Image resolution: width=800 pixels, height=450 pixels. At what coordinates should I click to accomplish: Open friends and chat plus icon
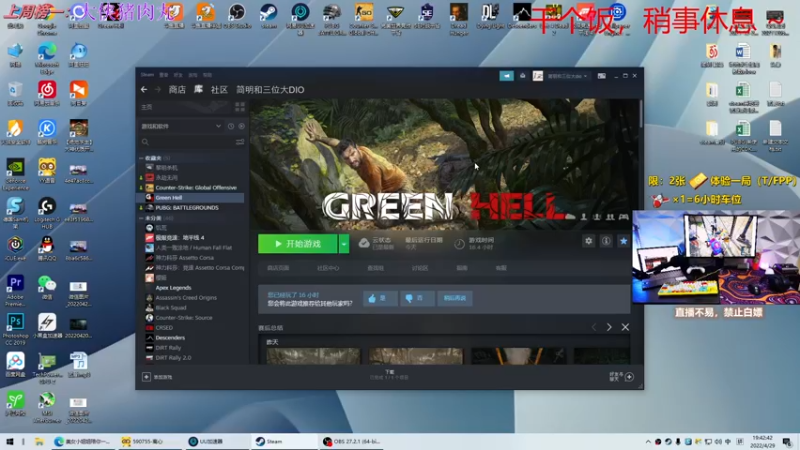point(629,377)
